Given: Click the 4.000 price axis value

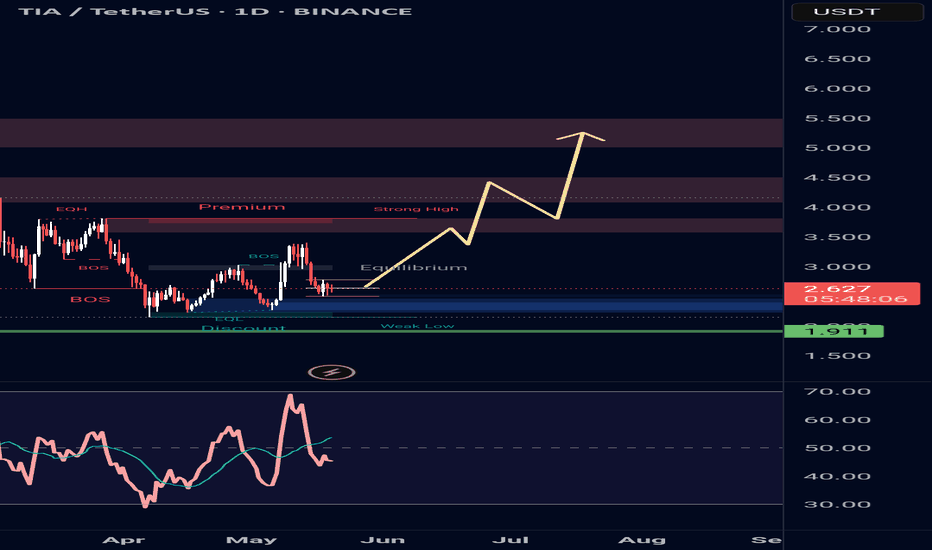Looking at the screenshot, I should point(837,208).
